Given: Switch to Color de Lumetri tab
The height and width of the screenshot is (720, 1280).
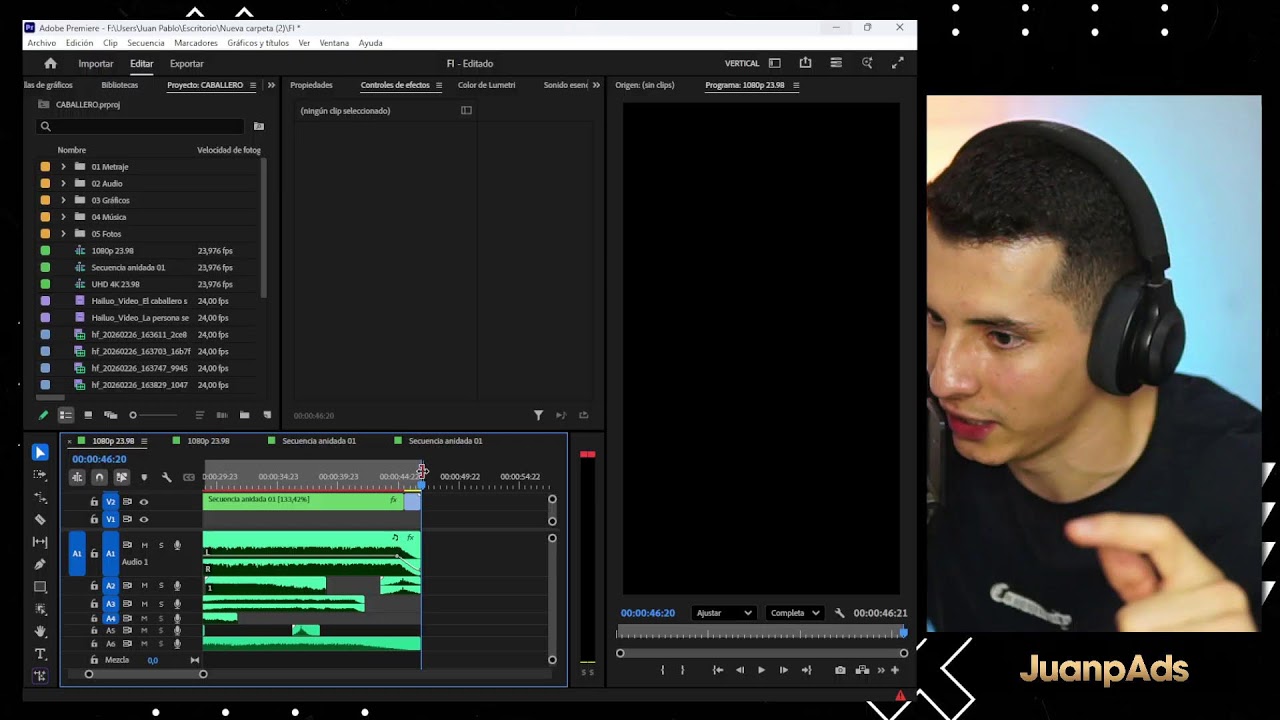Looking at the screenshot, I should point(487,85).
